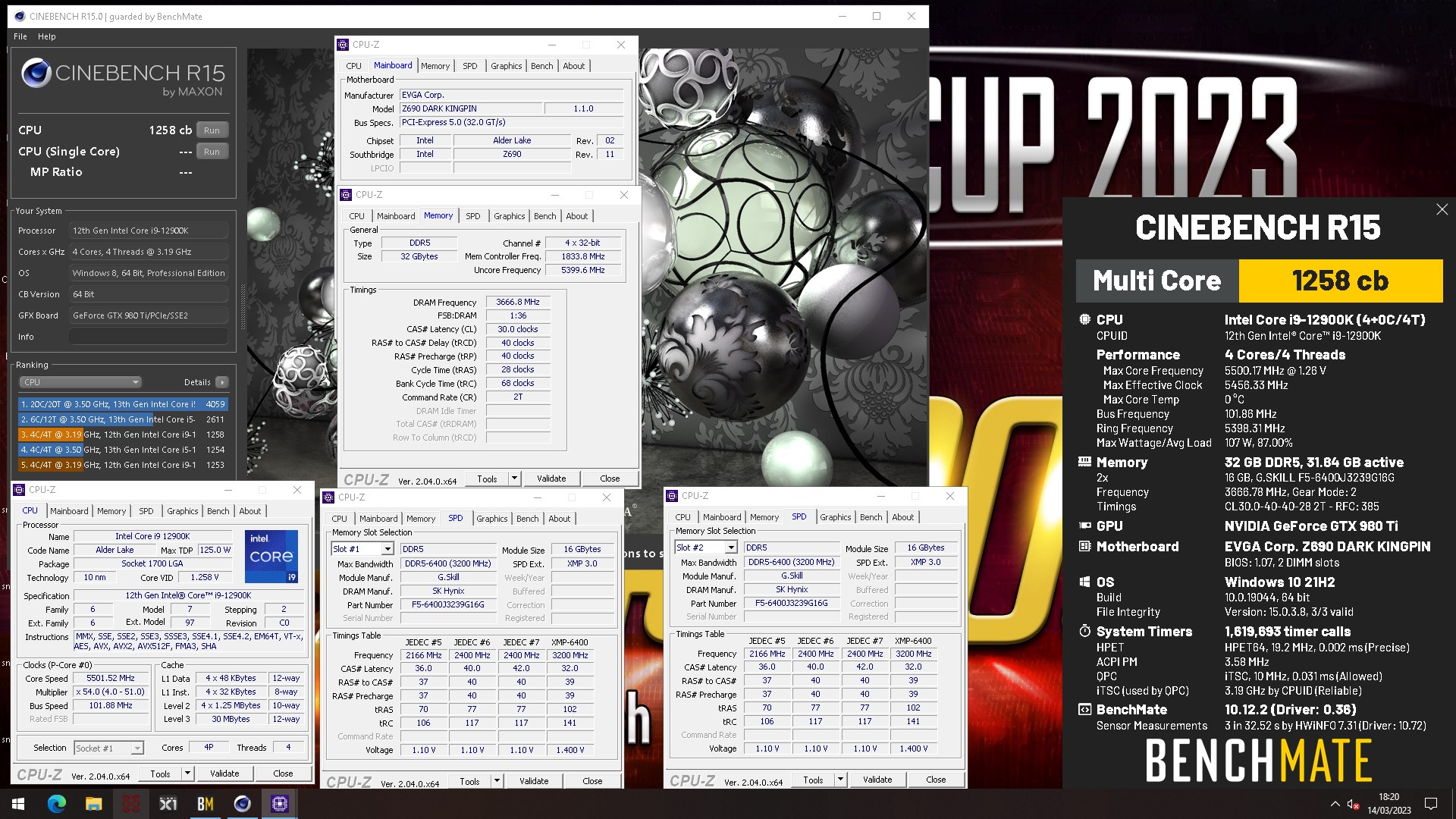Viewport: 1456px width, 819px height.
Task: Select ranking row 2 with score 2611
Action: 123,419
